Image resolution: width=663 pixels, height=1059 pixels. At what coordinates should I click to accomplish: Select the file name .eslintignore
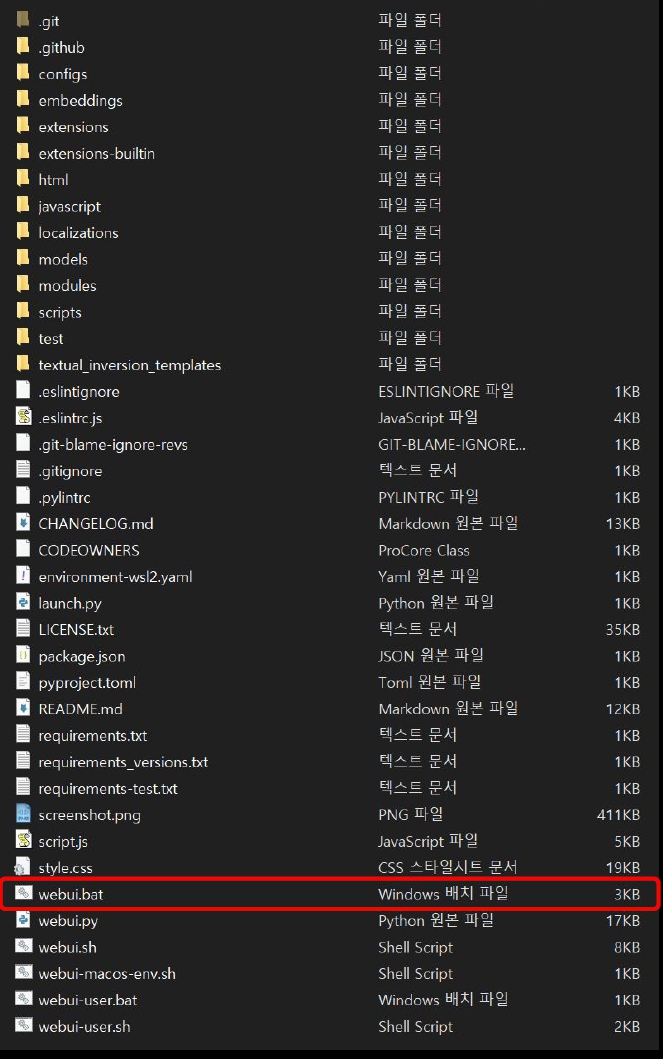[x=79, y=392]
